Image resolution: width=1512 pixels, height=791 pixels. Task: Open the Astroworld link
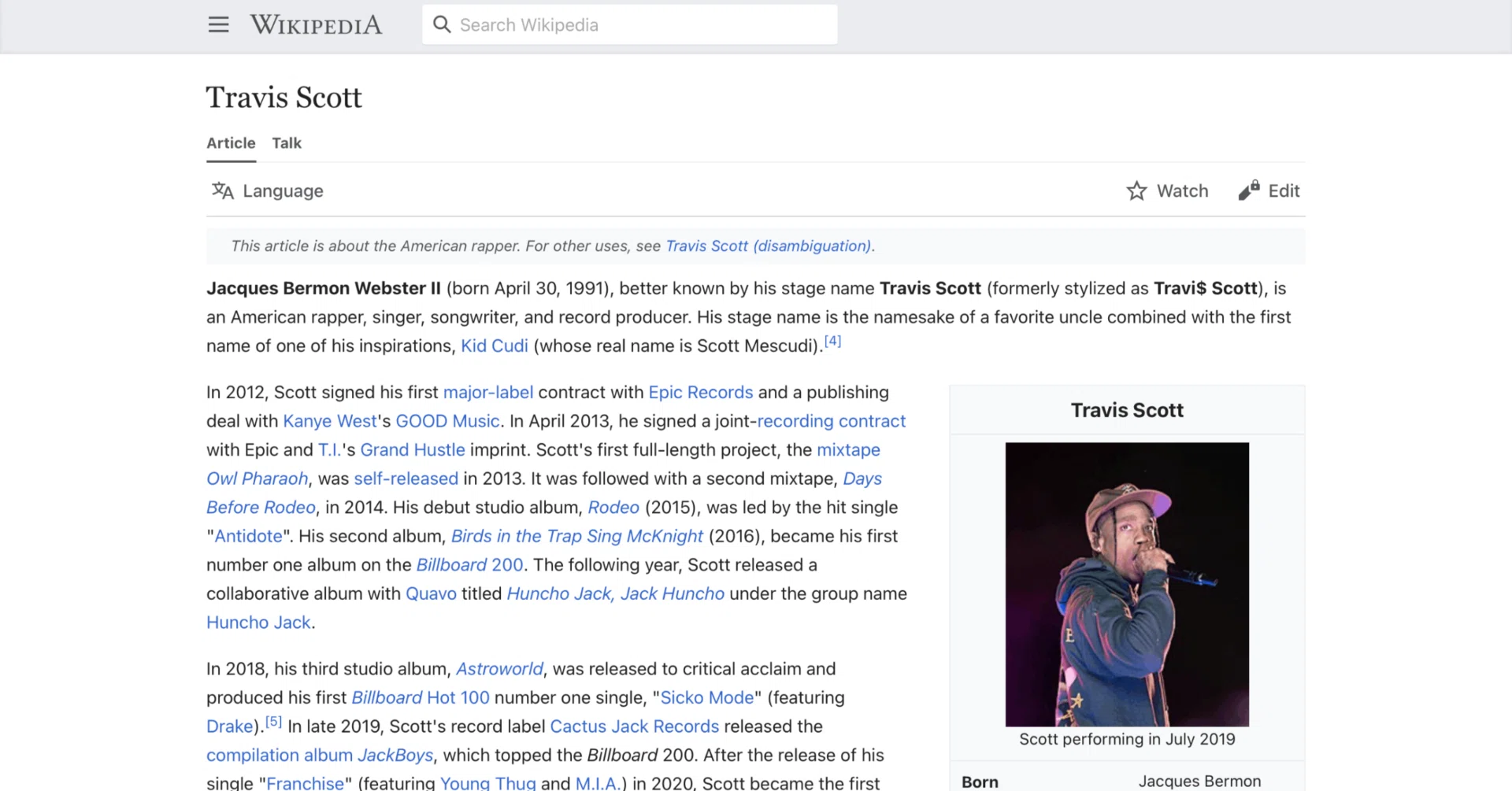click(x=499, y=668)
